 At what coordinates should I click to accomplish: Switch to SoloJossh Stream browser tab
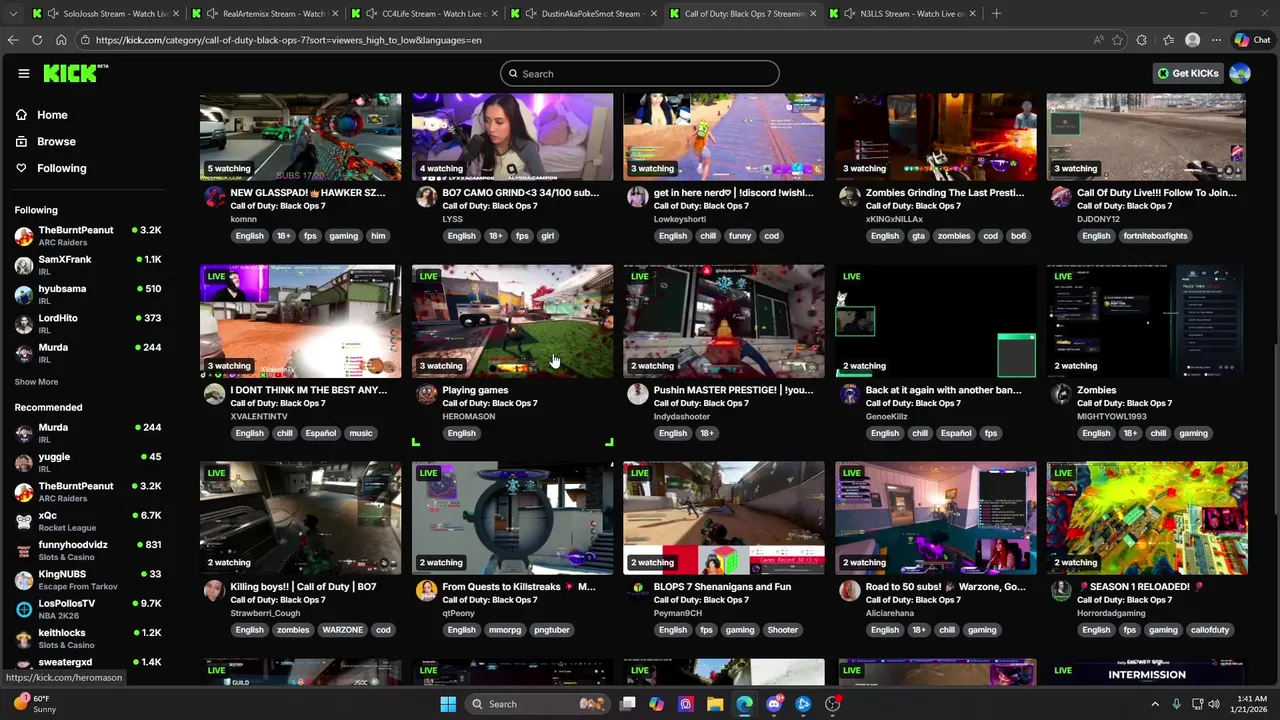[105, 13]
